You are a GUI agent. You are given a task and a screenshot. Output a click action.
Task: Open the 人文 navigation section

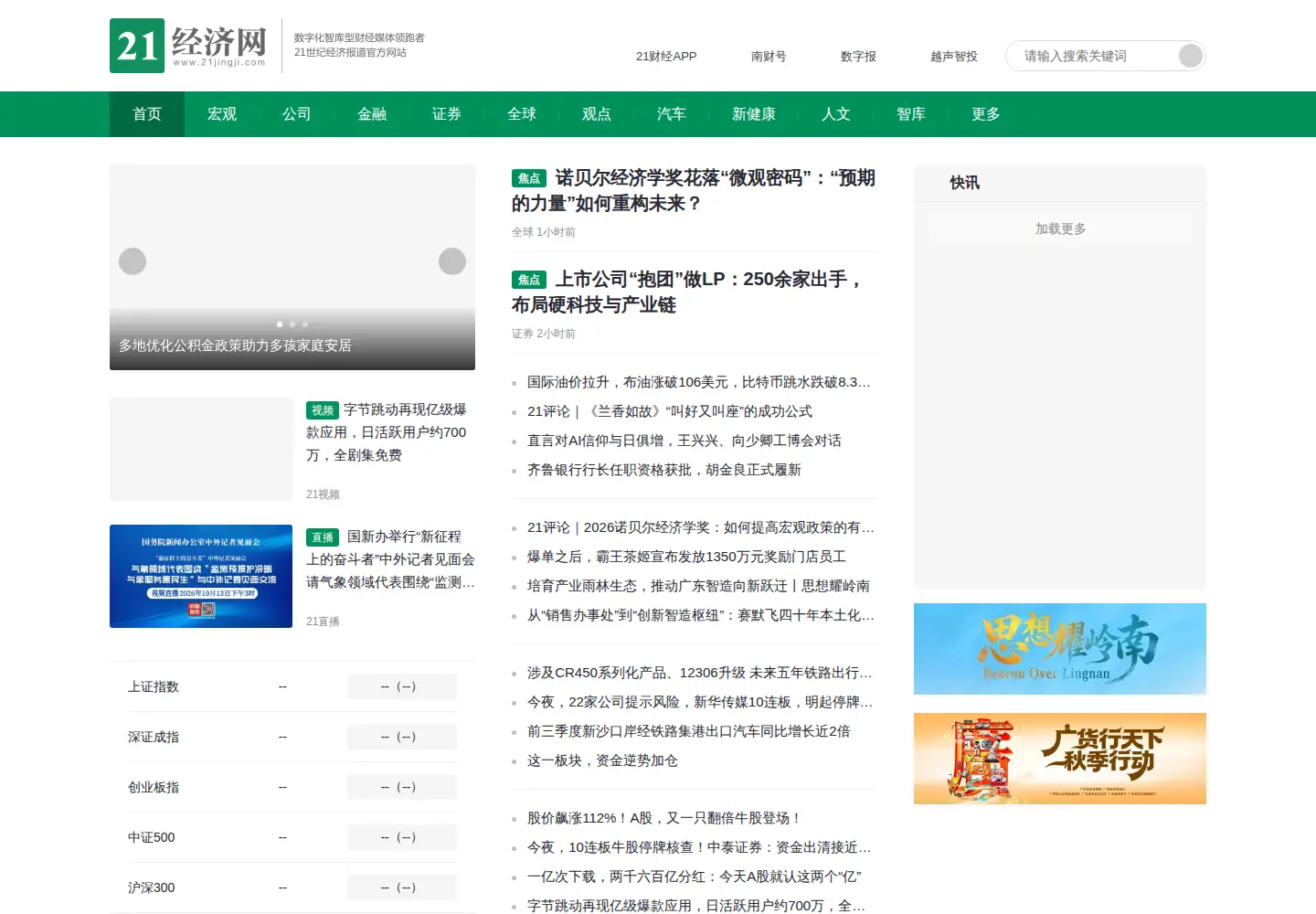point(836,114)
